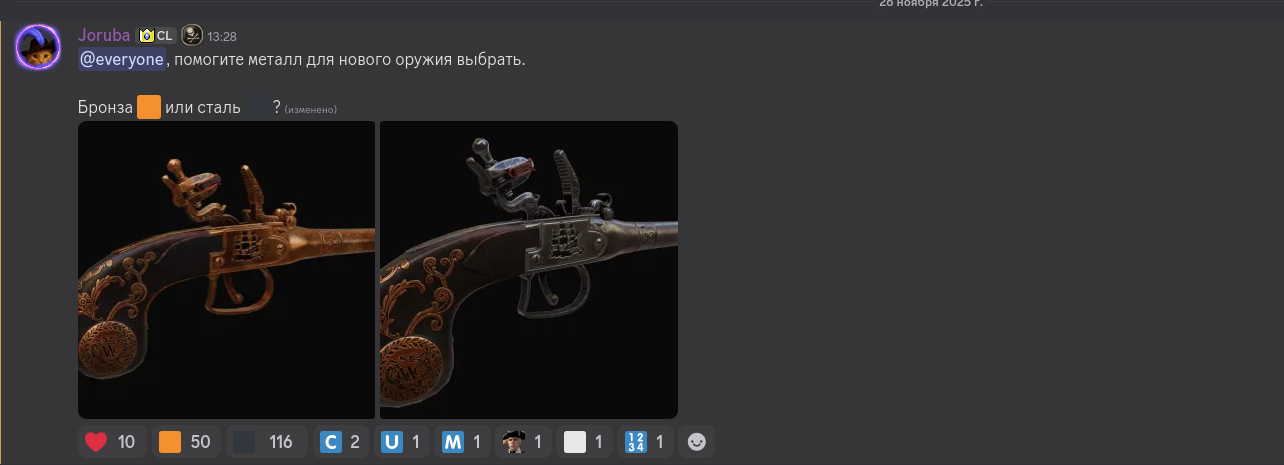Screen dimensions: 1284x465
Task: Toggle the letter M reaction
Action: [x=463, y=442]
